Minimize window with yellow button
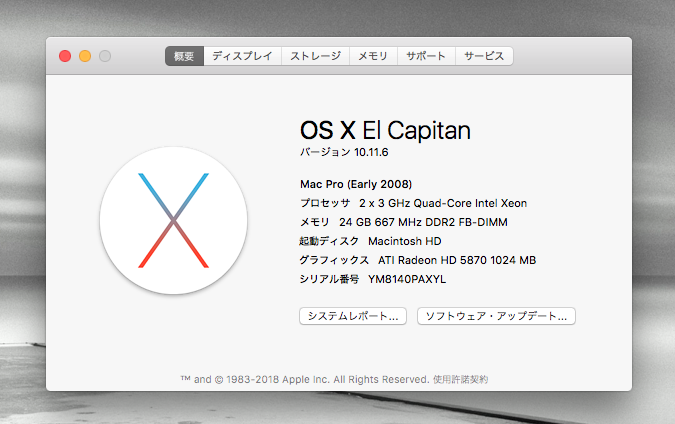Image resolution: width=675 pixels, height=424 pixels. coord(85,56)
